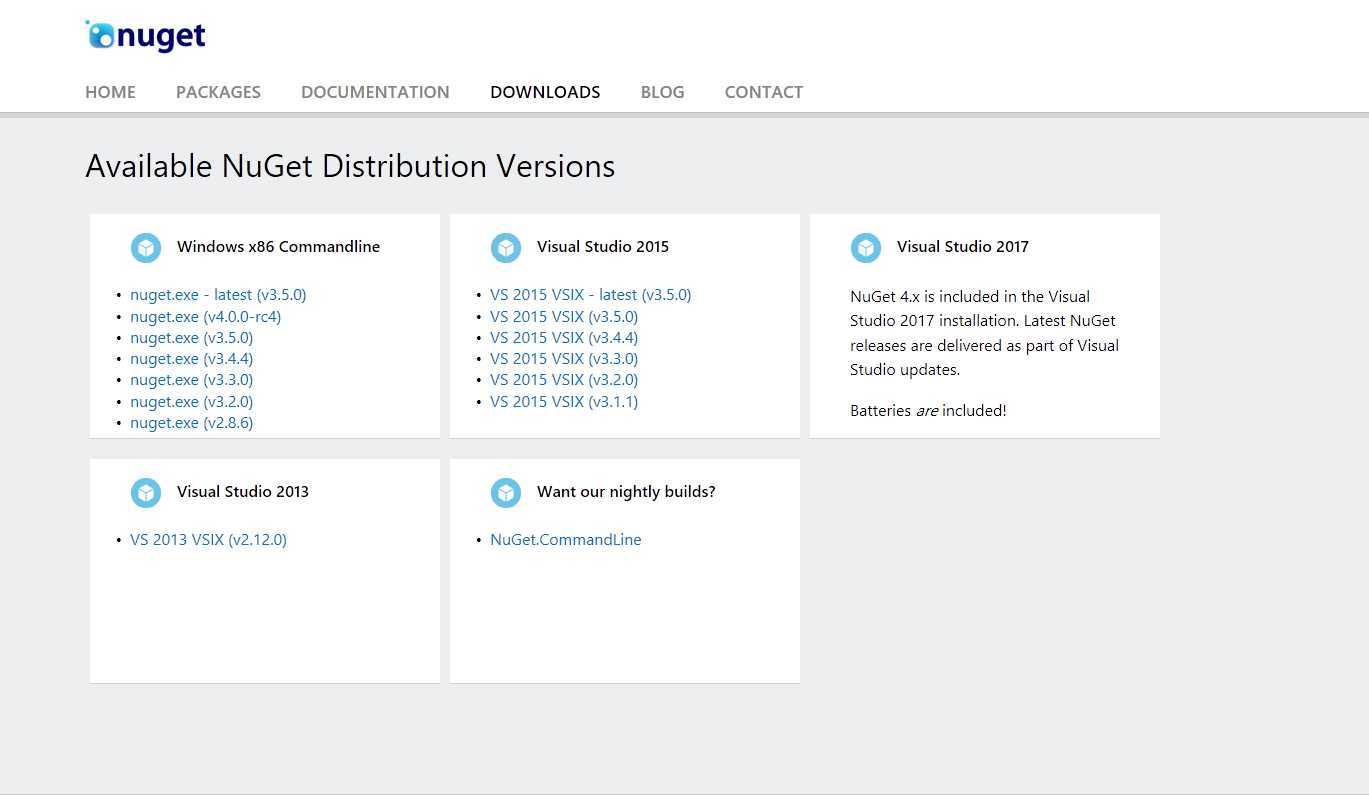
Task: Click the 'Visual Studio 2015' card title
Action: click(603, 247)
